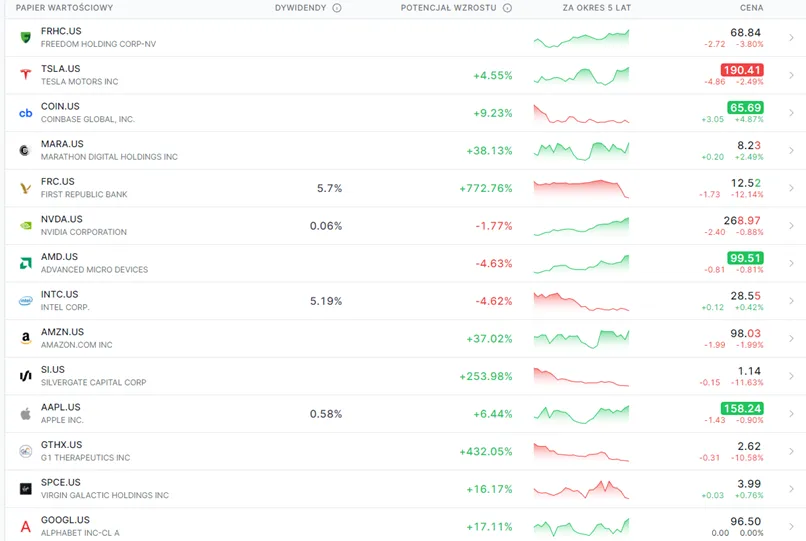Viewport: 806px width, 541px height.
Task: Click the First Republic Bank logo icon
Action: click(25, 188)
